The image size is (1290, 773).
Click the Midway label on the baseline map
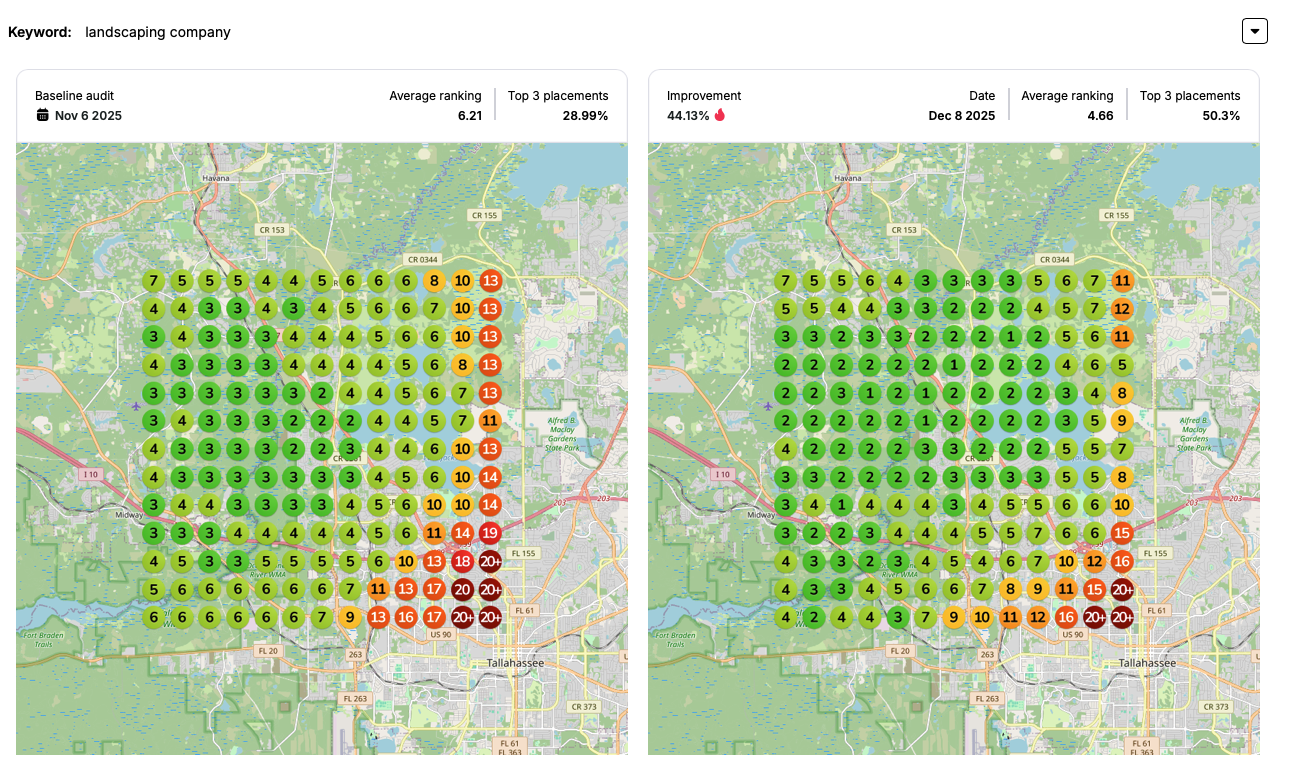(x=130, y=515)
